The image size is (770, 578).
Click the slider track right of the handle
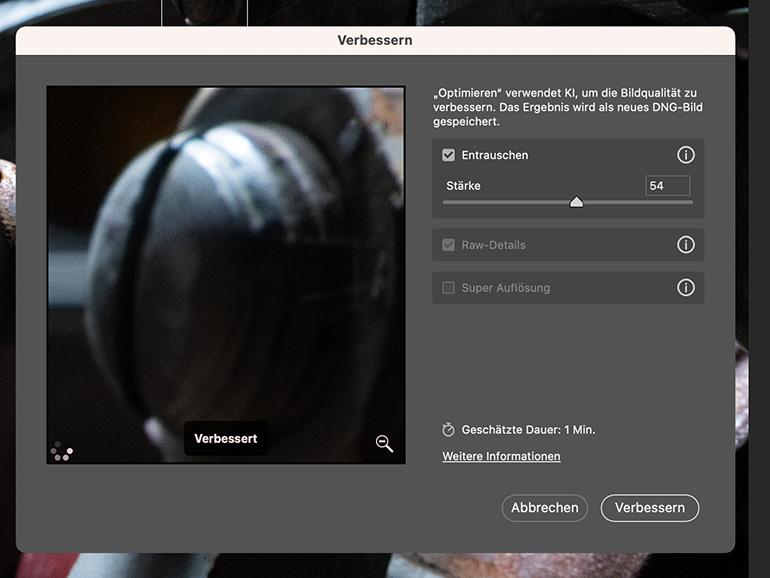(640, 202)
